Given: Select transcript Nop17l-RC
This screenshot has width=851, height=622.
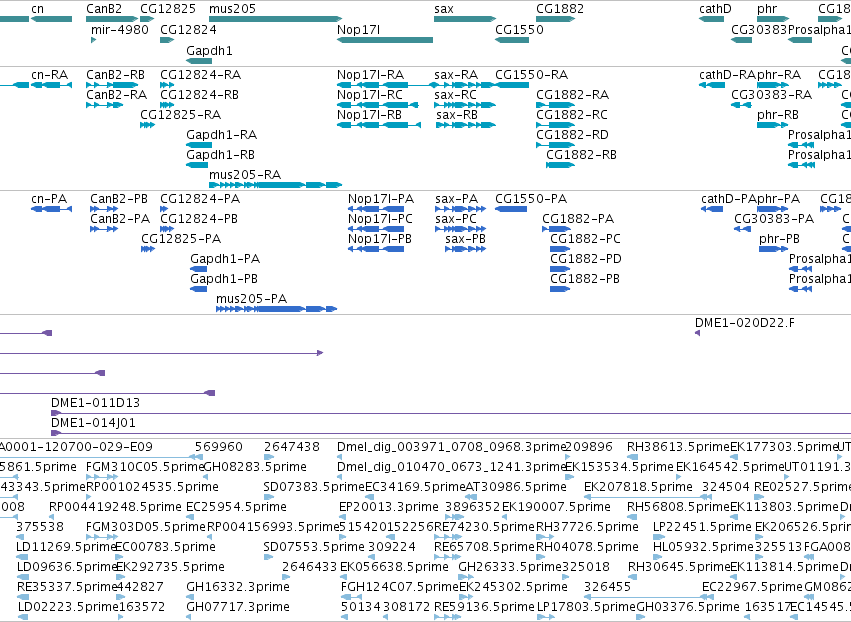Looking at the screenshot, I should click(370, 94).
